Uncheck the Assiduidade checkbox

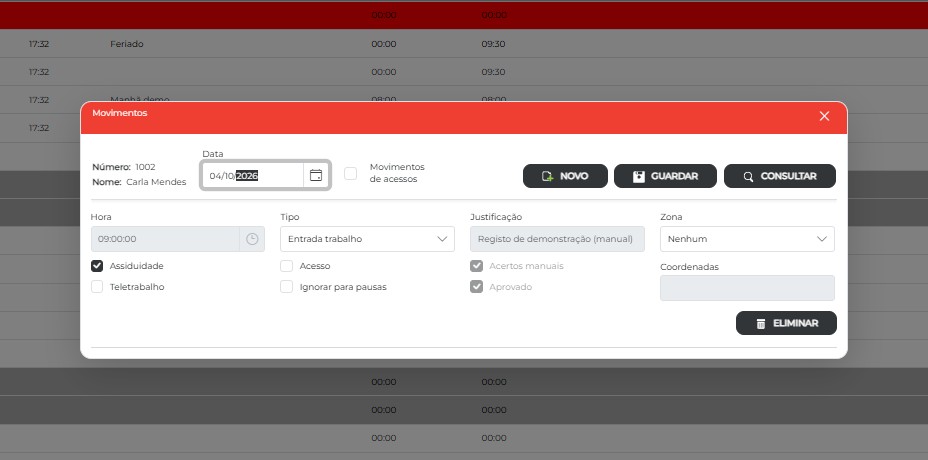point(97,266)
